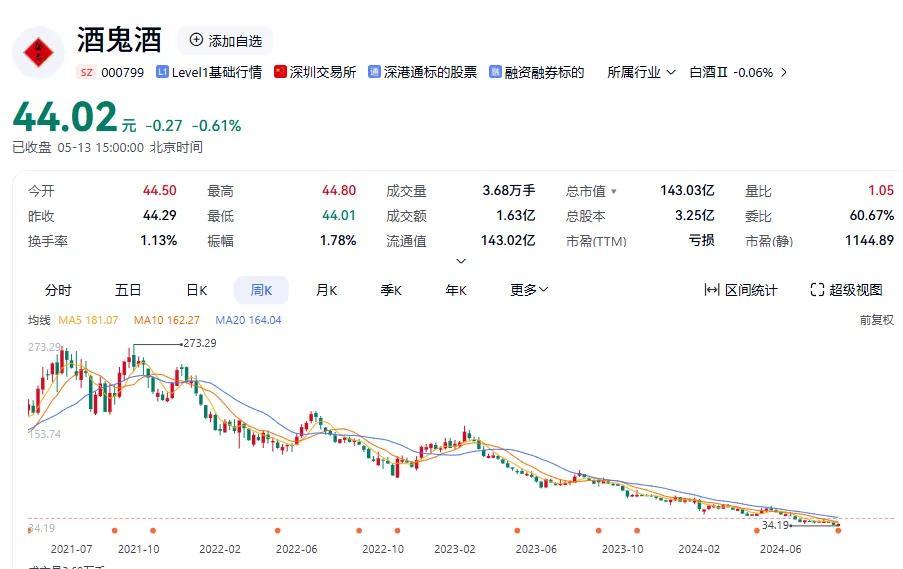Switch to 季K chart tab
Viewport: 903px width, 569px height.
point(391,290)
